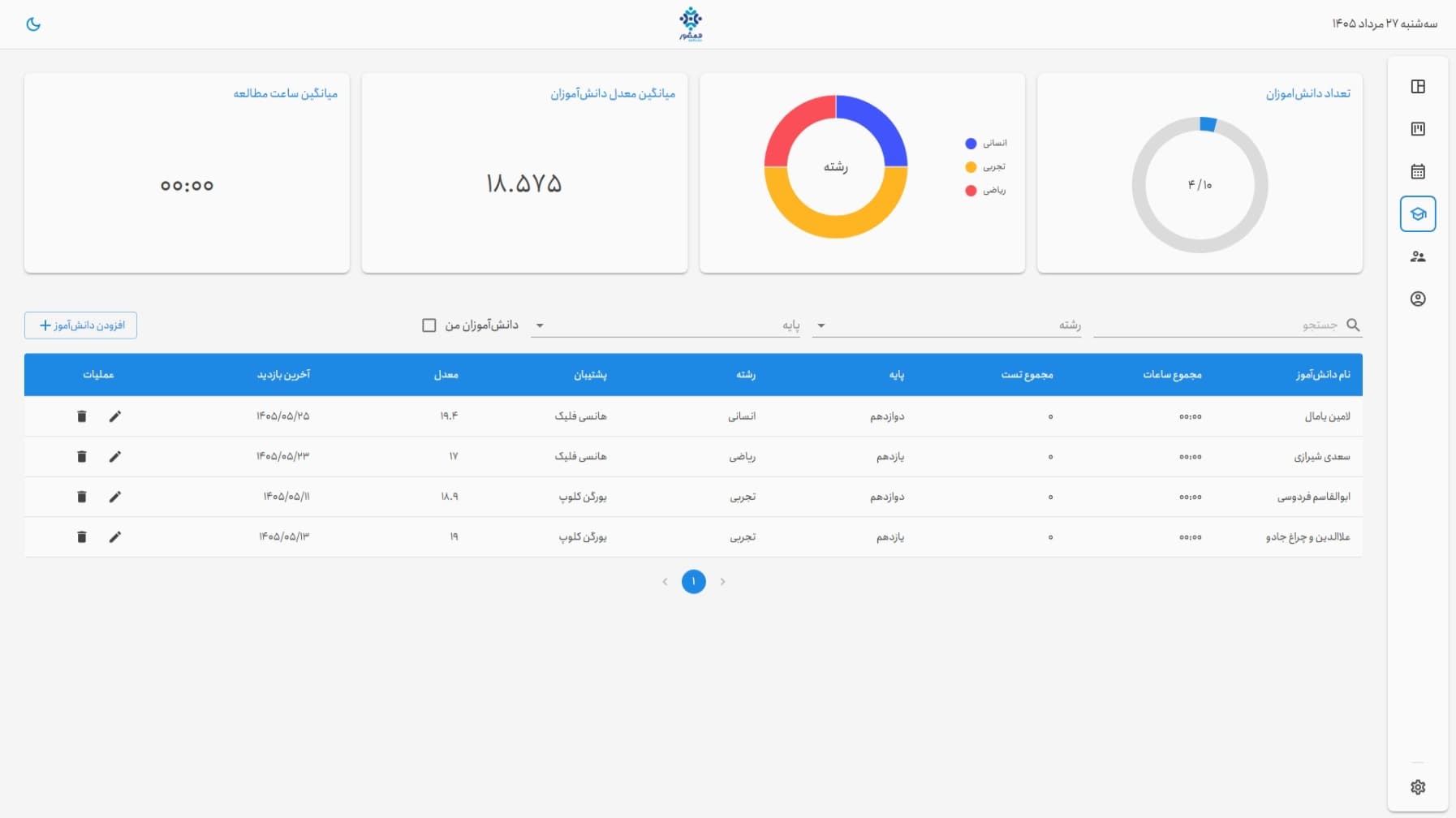Screen dimensions: 1456x818
Task: Edit student لامین یامال with pencil icon
Action: coord(115,416)
